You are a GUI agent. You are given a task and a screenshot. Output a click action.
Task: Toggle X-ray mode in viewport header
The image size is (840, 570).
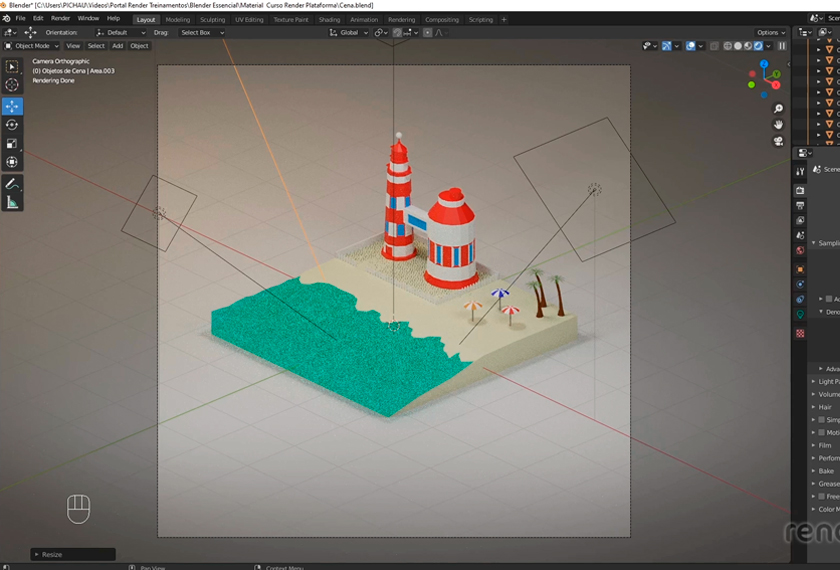[716, 46]
